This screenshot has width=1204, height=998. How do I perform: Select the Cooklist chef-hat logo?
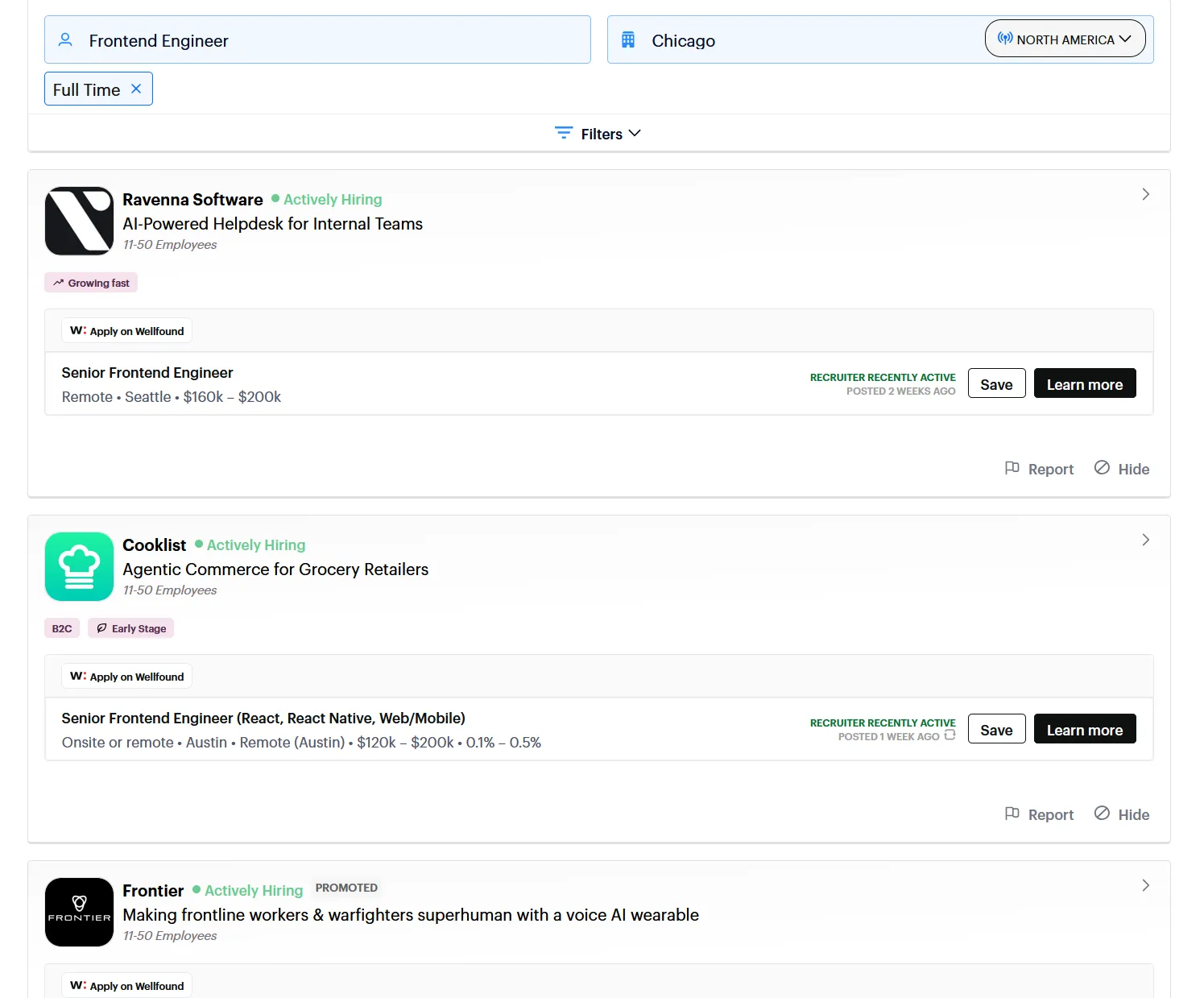click(79, 566)
